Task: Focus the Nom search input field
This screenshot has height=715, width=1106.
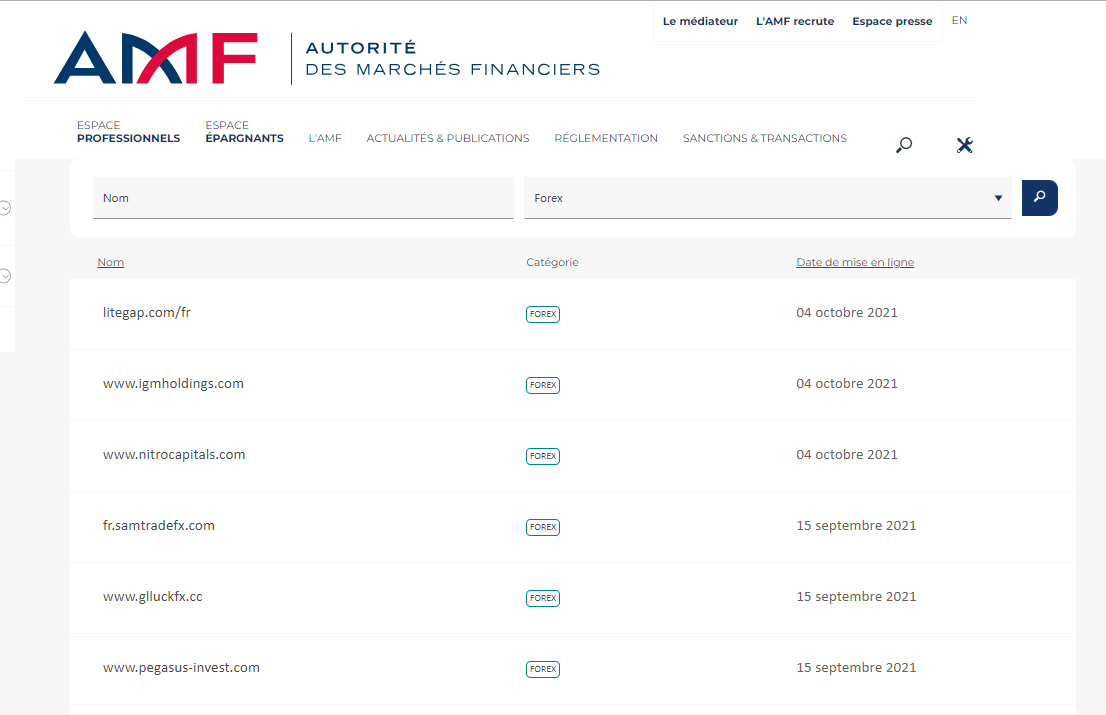Action: 303,198
